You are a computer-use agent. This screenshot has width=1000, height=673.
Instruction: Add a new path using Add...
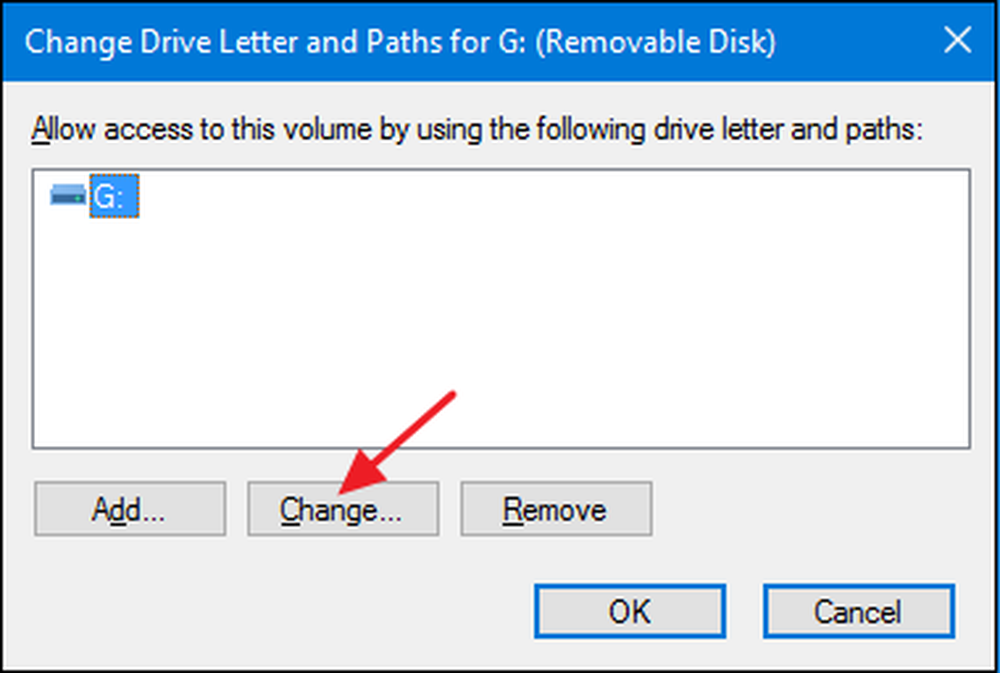(x=130, y=508)
